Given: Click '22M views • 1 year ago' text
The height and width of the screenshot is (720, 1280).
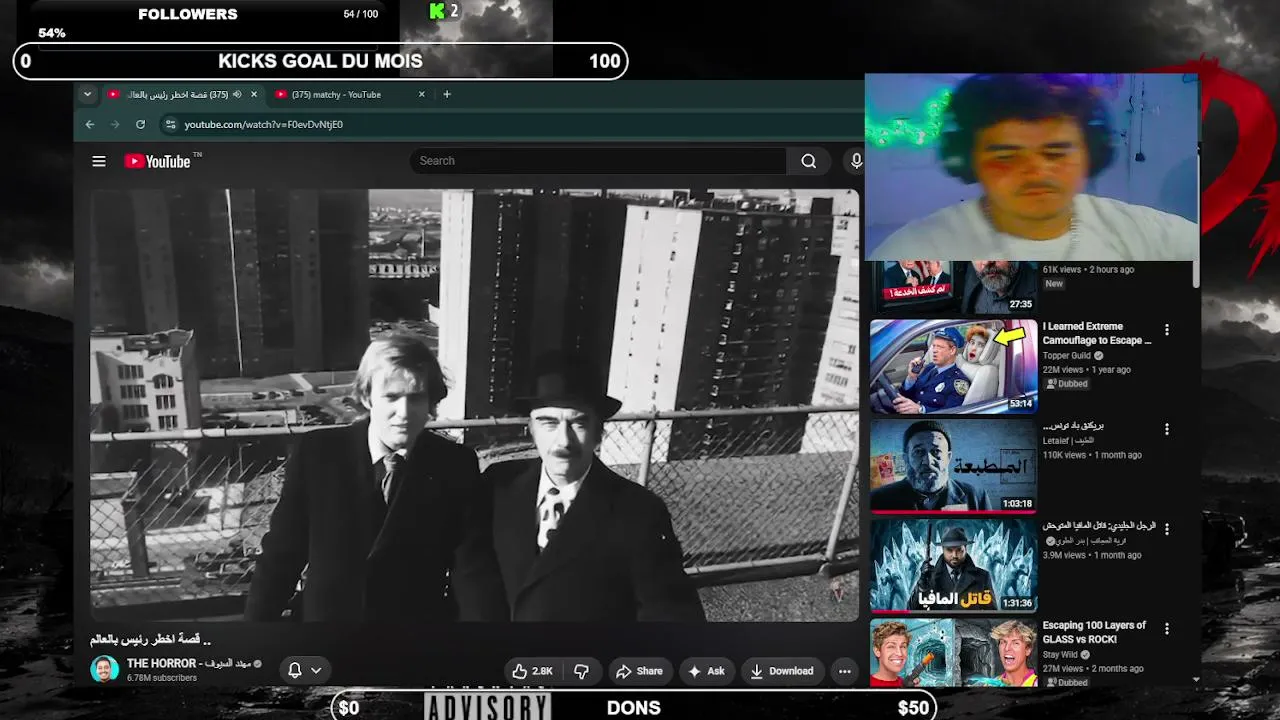Looking at the screenshot, I should [x=1087, y=369].
